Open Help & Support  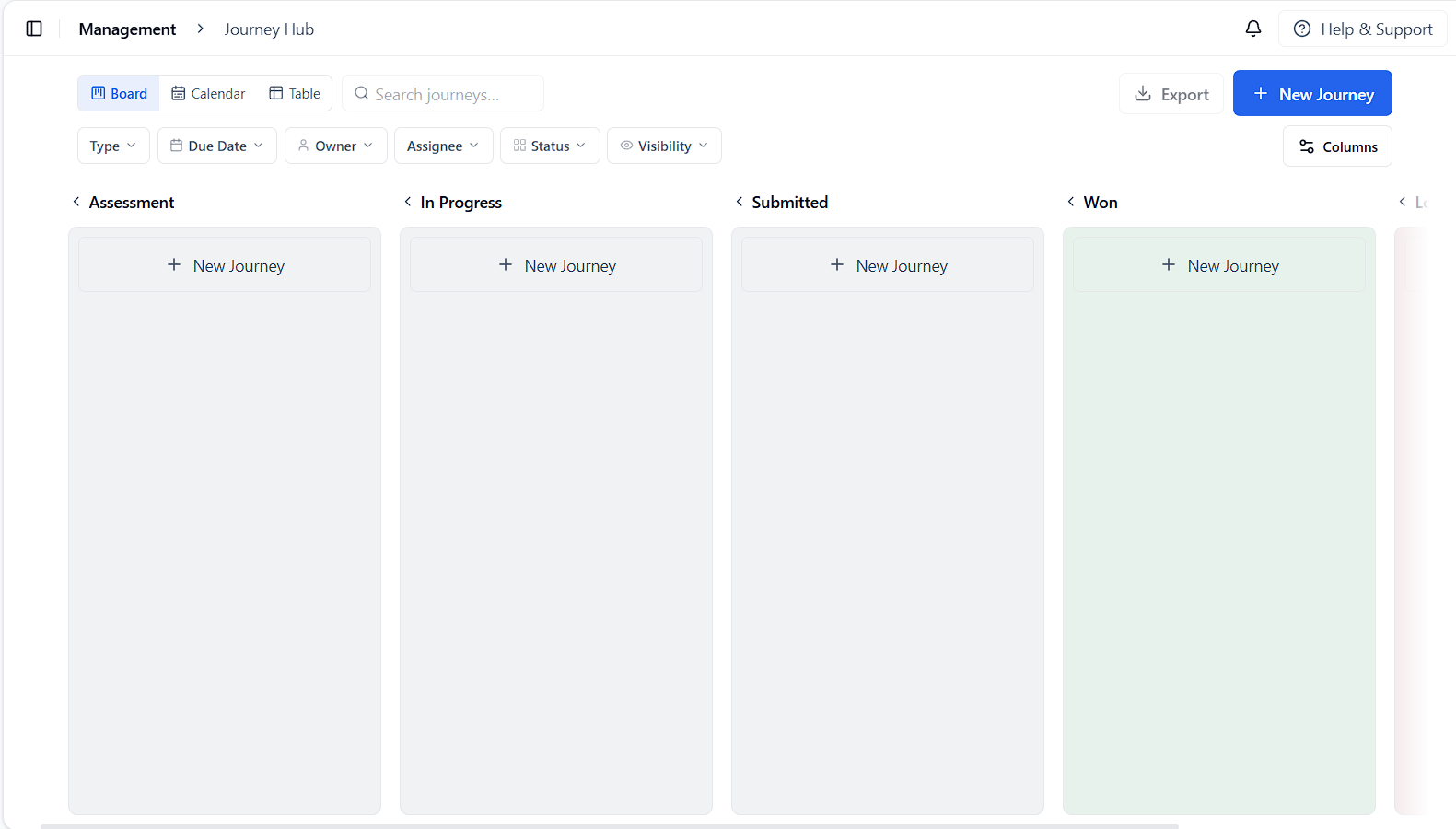[1363, 29]
